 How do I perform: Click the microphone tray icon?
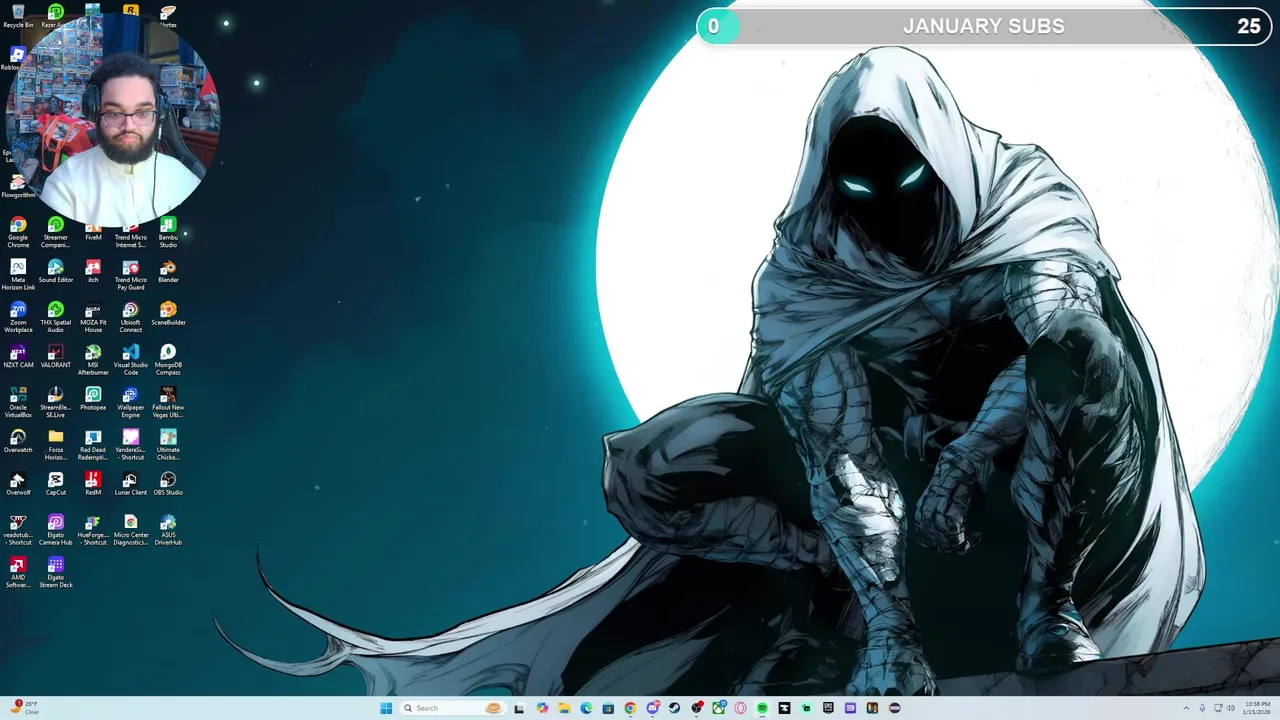coord(1202,708)
